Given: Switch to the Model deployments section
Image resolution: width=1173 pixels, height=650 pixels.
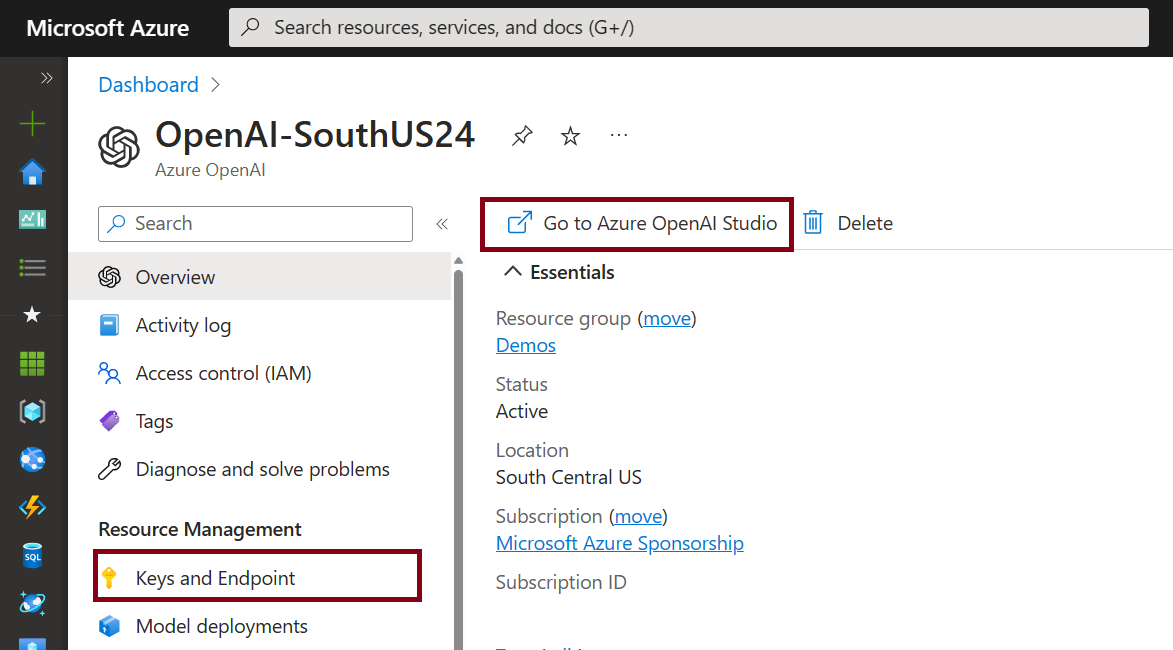Looking at the screenshot, I should click(x=220, y=626).
